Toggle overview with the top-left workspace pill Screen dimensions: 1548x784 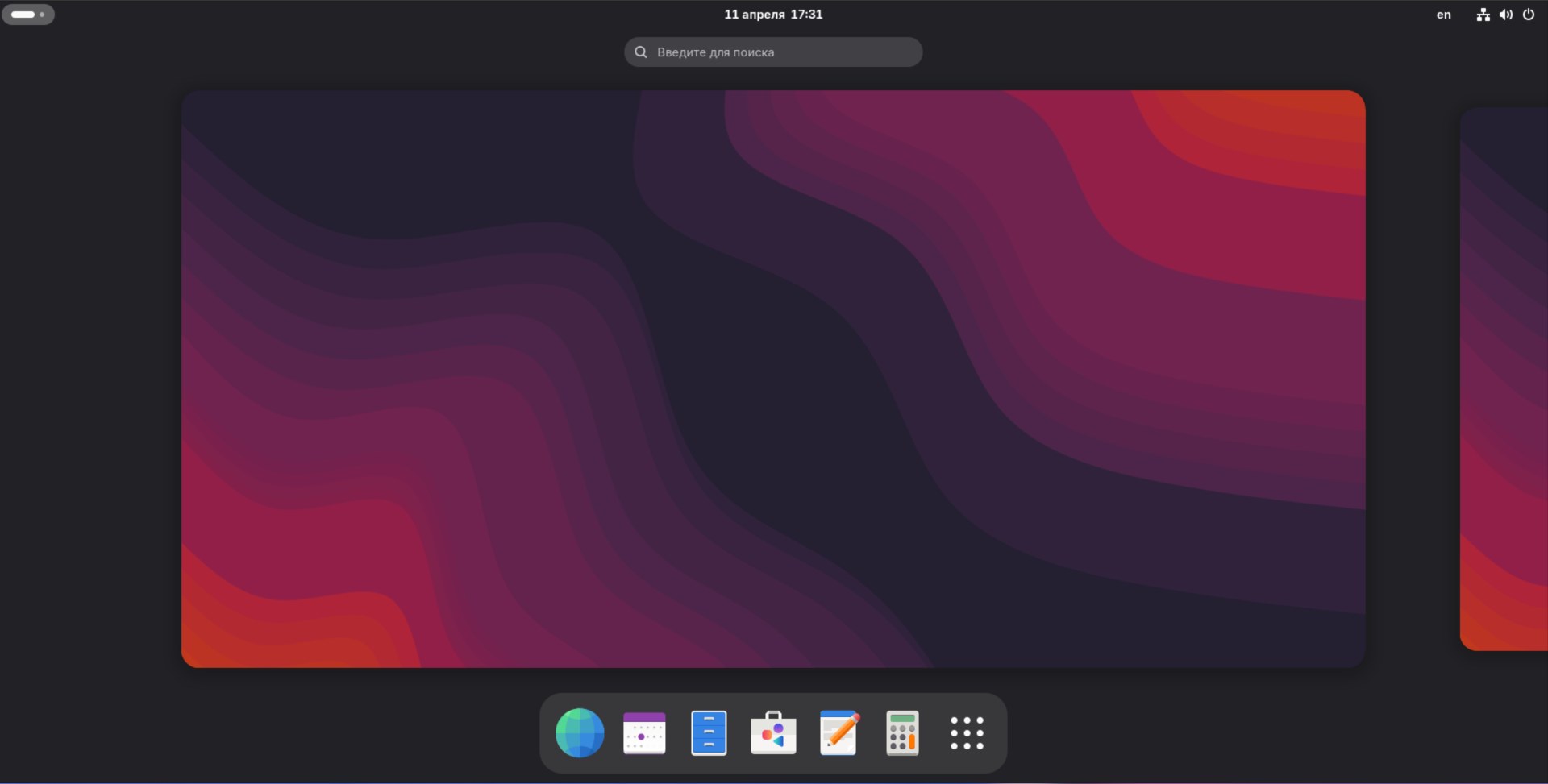tap(23, 15)
